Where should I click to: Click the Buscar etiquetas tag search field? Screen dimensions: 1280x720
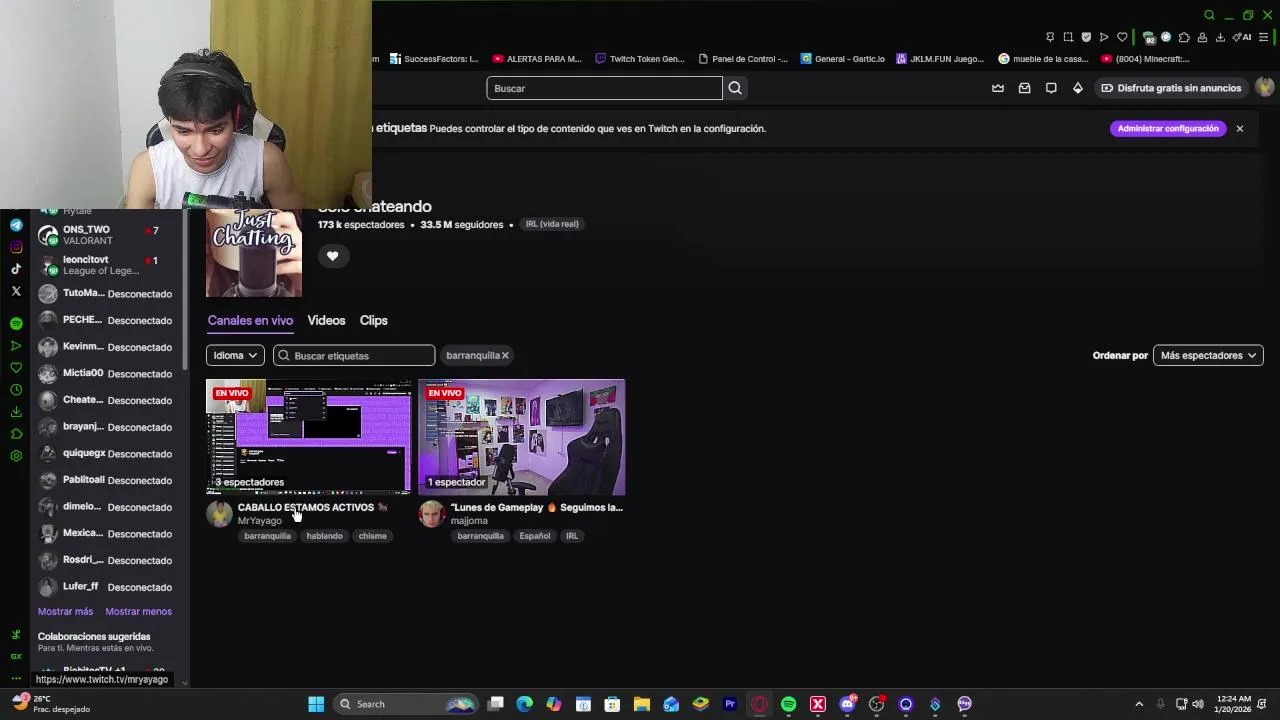pyautogui.click(x=354, y=355)
